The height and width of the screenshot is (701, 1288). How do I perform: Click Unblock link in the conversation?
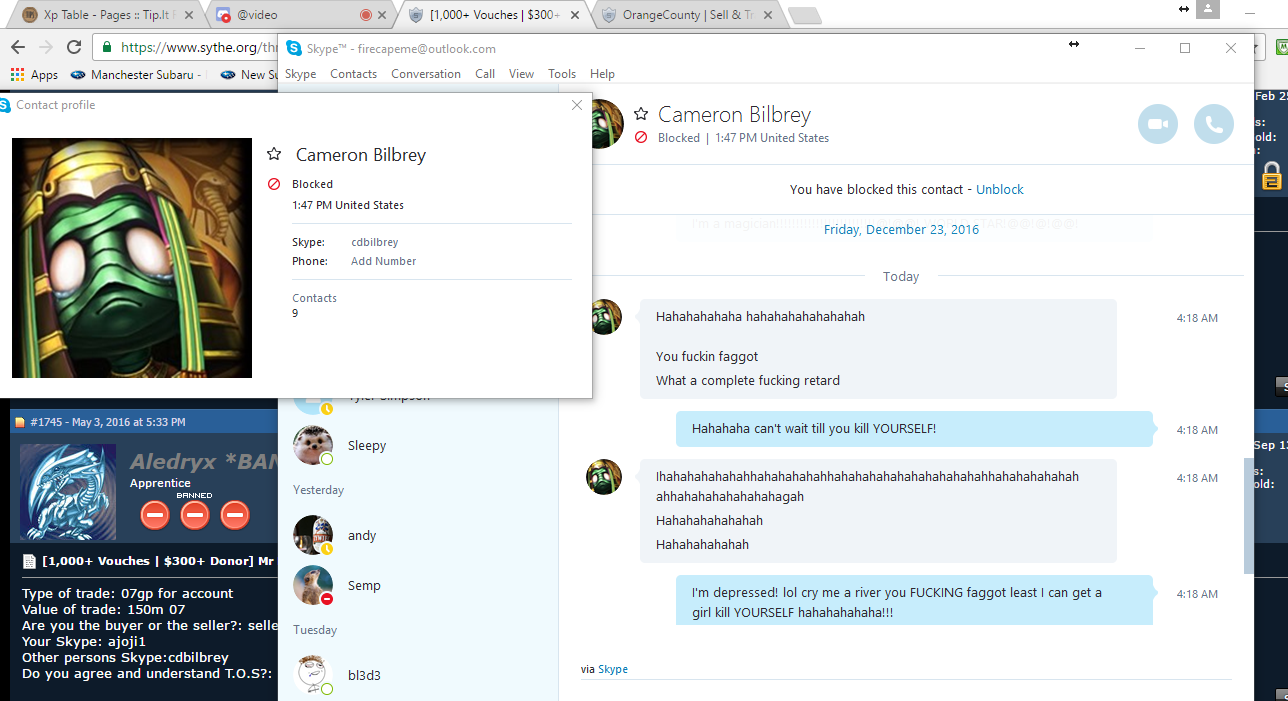click(x=1000, y=189)
